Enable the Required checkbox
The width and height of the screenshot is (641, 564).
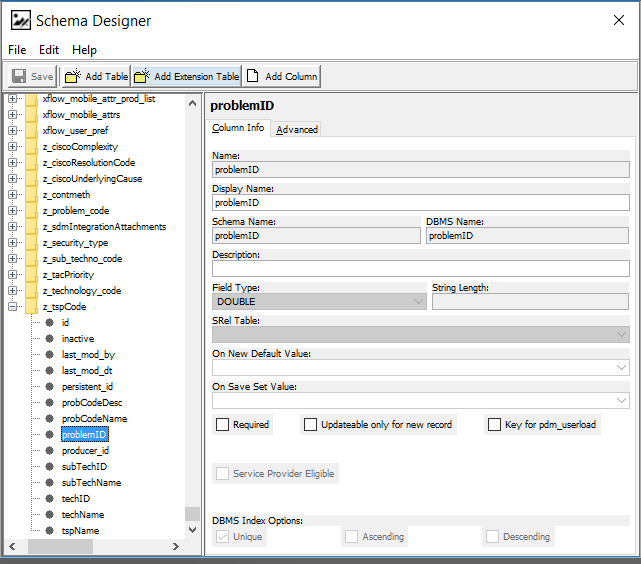click(222, 425)
